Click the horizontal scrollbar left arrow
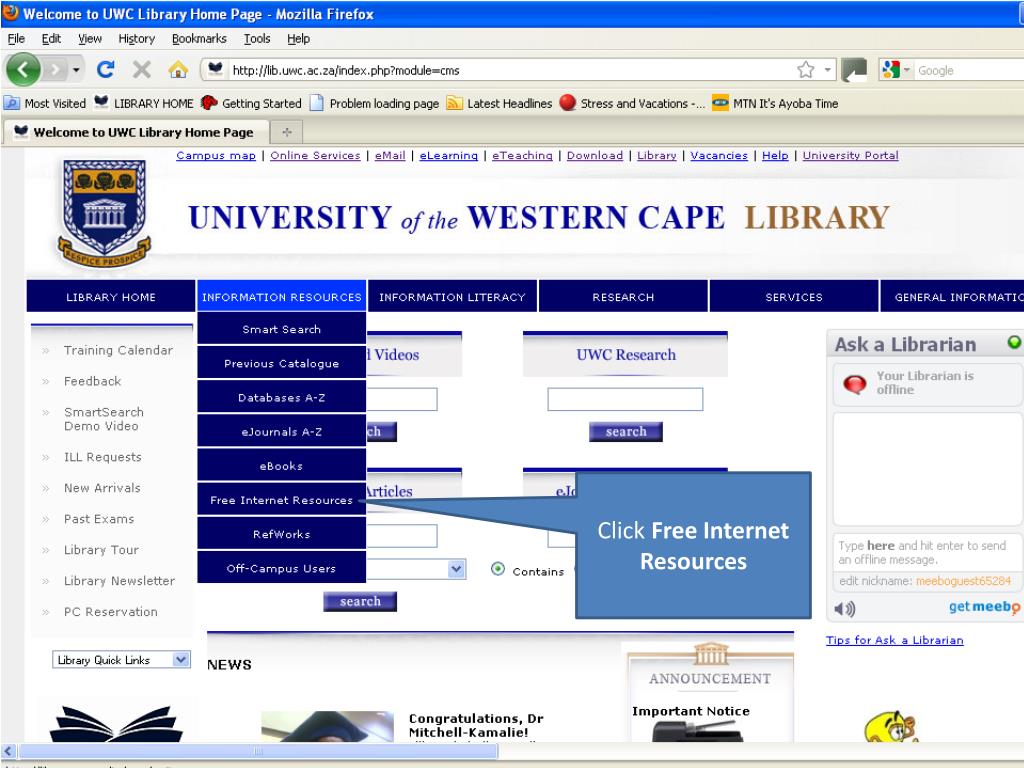1024x768 pixels. [9, 751]
